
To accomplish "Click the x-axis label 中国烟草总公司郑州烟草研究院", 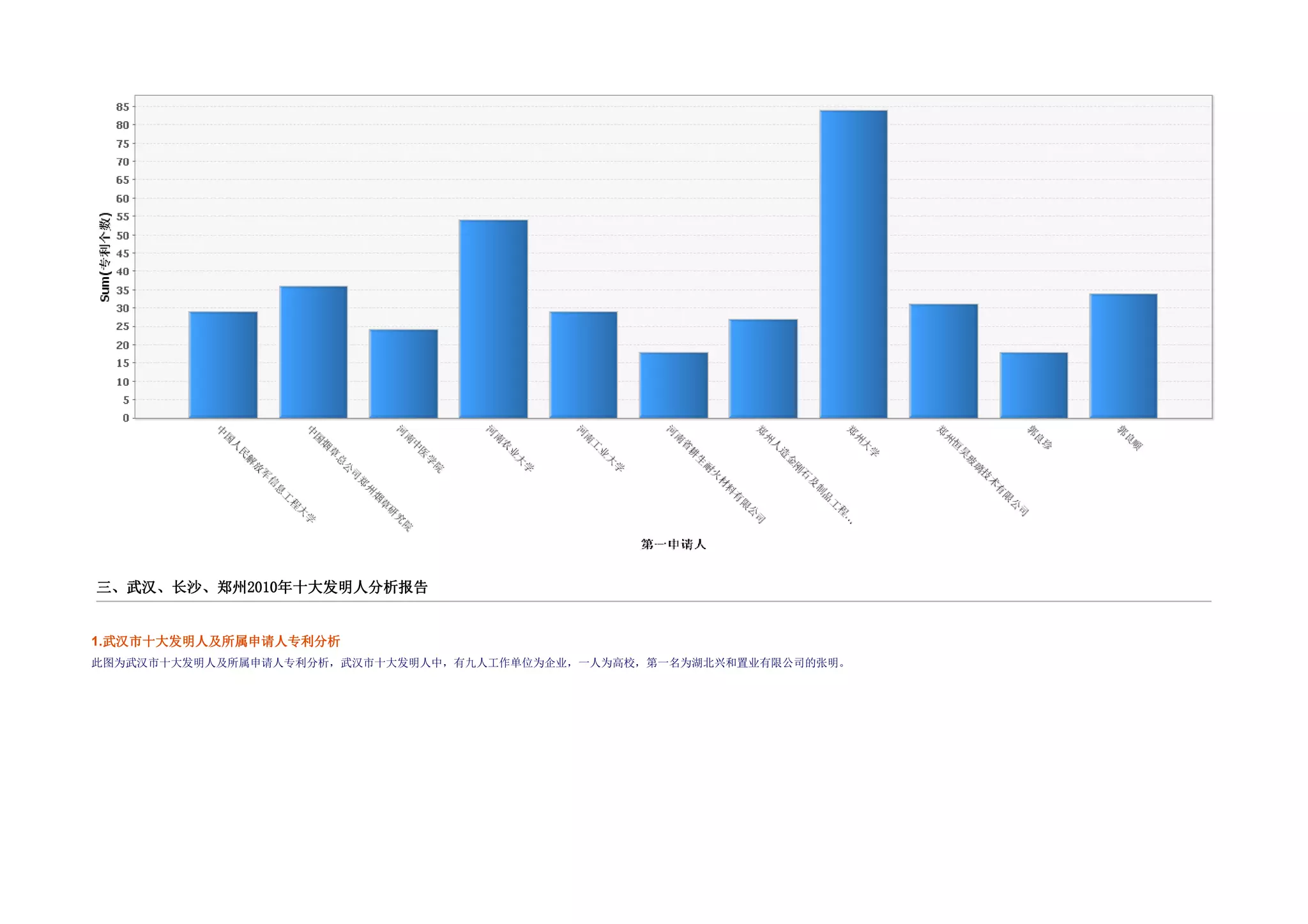I will pyautogui.click(x=360, y=478).
